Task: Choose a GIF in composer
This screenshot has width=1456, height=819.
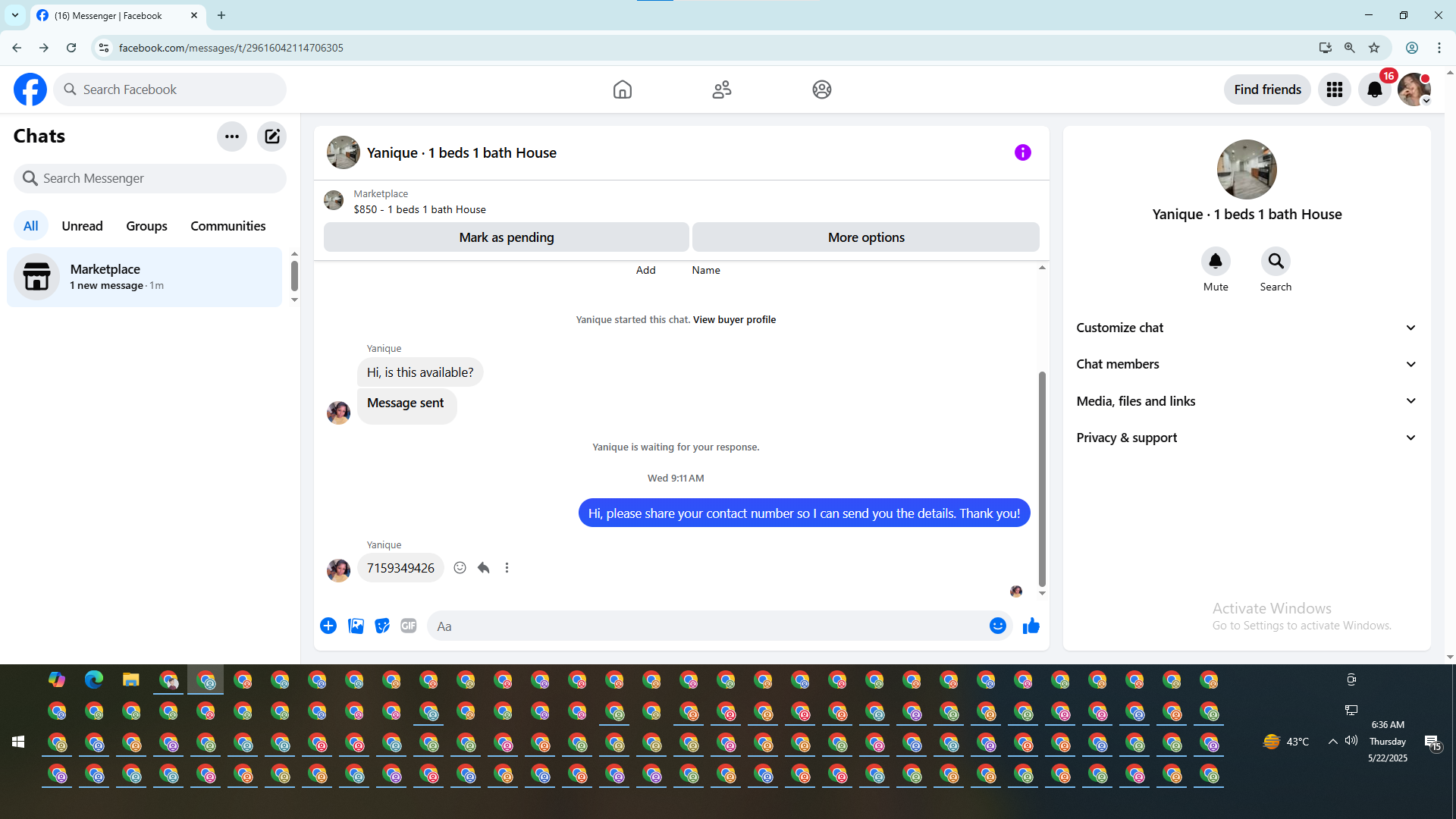Action: click(x=409, y=626)
